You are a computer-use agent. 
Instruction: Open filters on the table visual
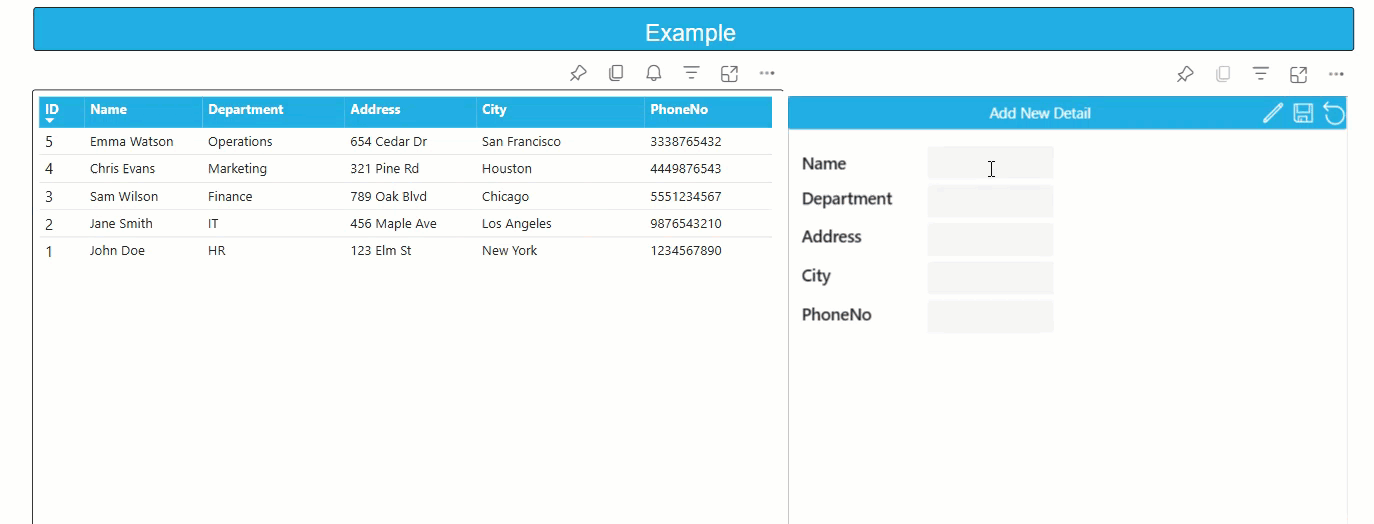(x=691, y=73)
